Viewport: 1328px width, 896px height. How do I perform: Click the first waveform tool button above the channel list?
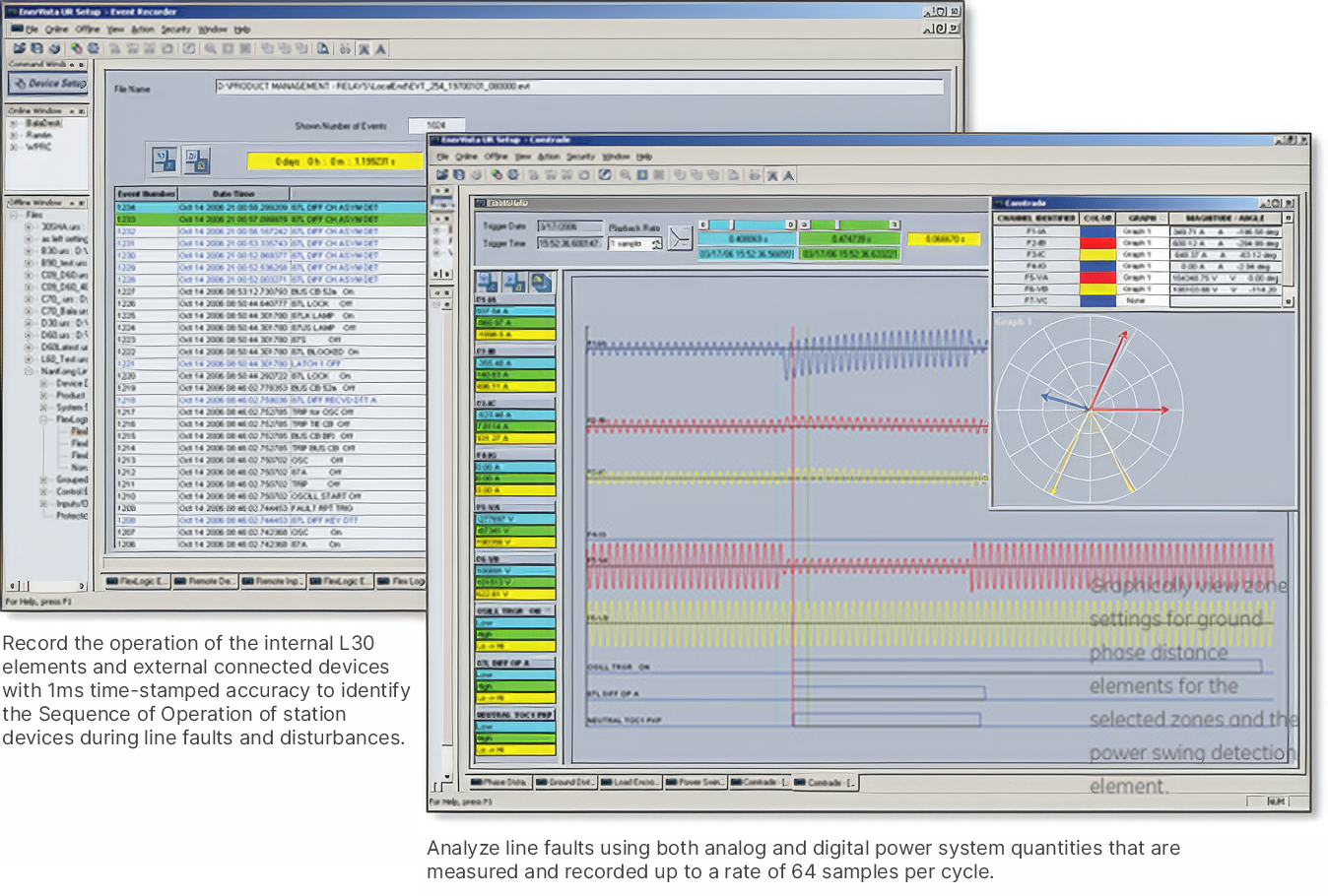tap(488, 283)
